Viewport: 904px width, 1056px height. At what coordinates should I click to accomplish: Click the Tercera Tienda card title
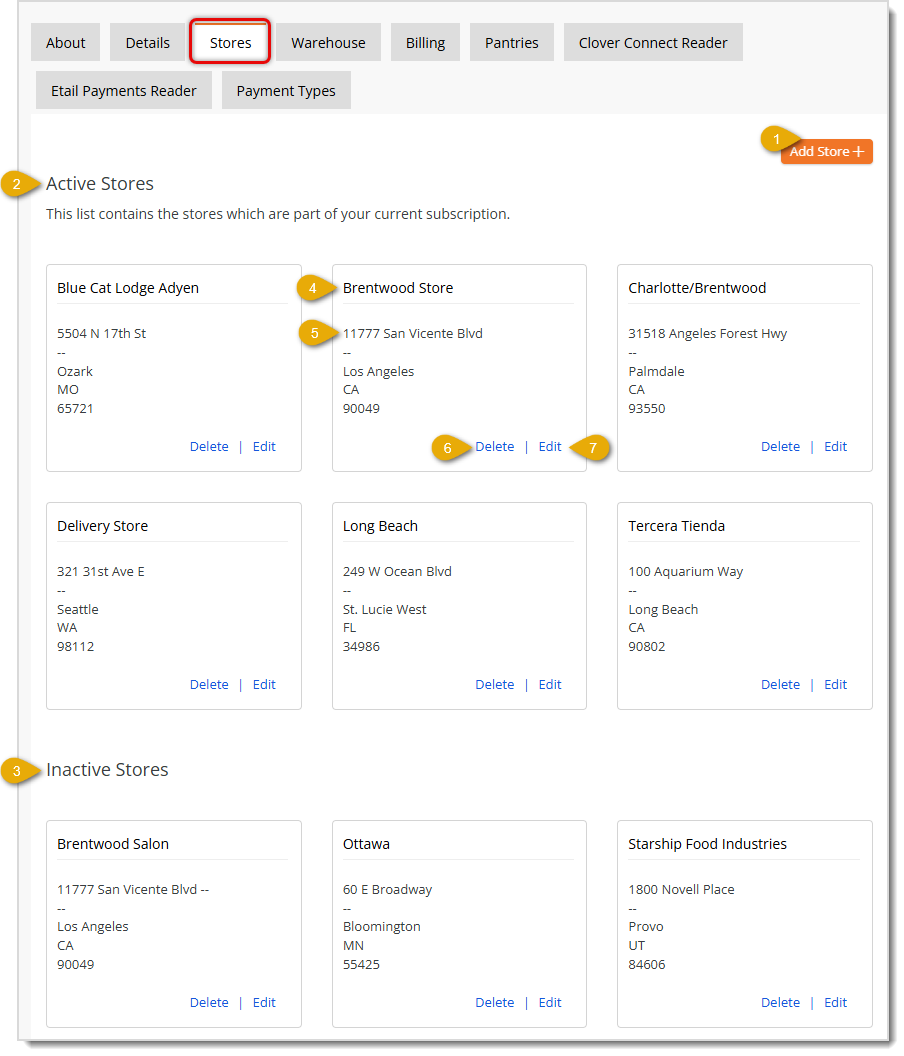pos(676,526)
